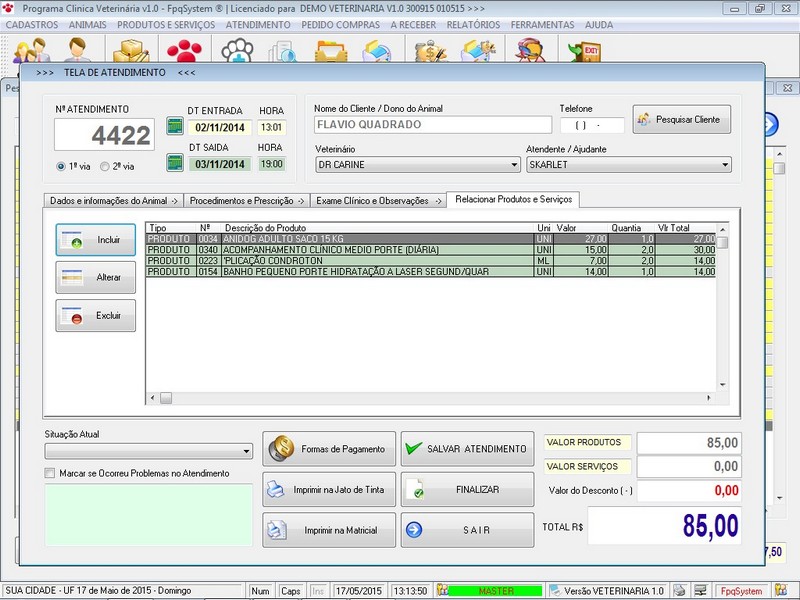This screenshot has height=600, width=800.
Task: Open the RELATÓRIOS menu
Action: [x=473, y=23]
